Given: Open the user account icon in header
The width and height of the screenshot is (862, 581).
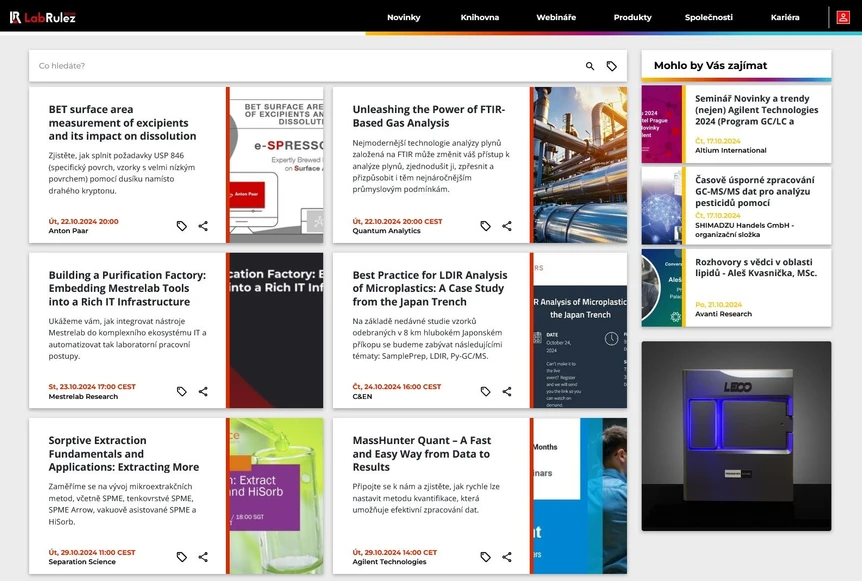Looking at the screenshot, I should click(x=843, y=17).
